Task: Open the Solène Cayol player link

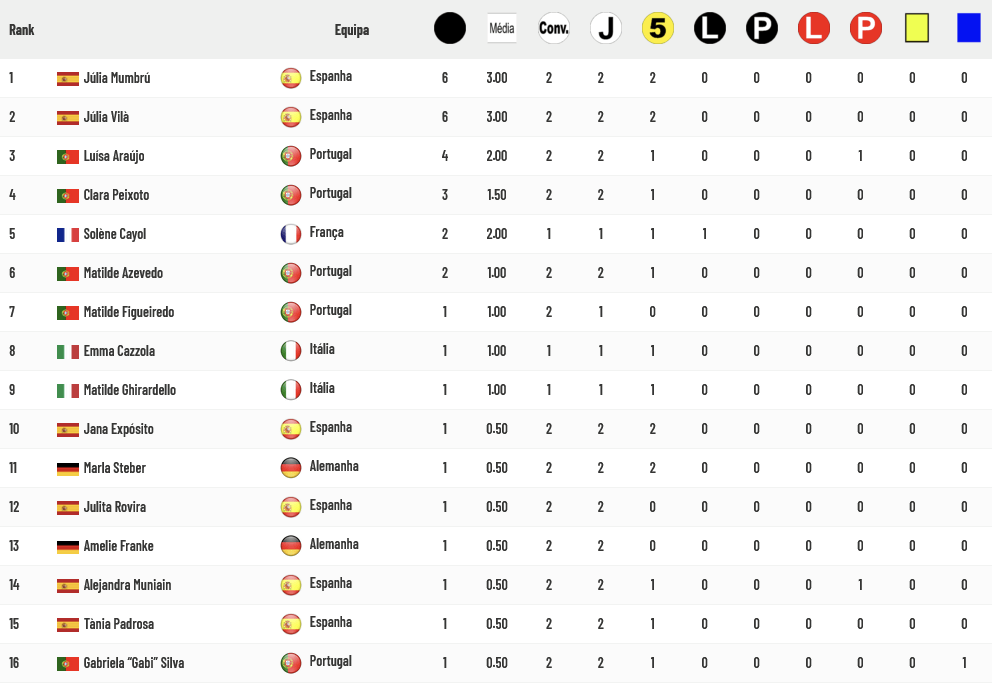Action: pyautogui.click(x=115, y=234)
